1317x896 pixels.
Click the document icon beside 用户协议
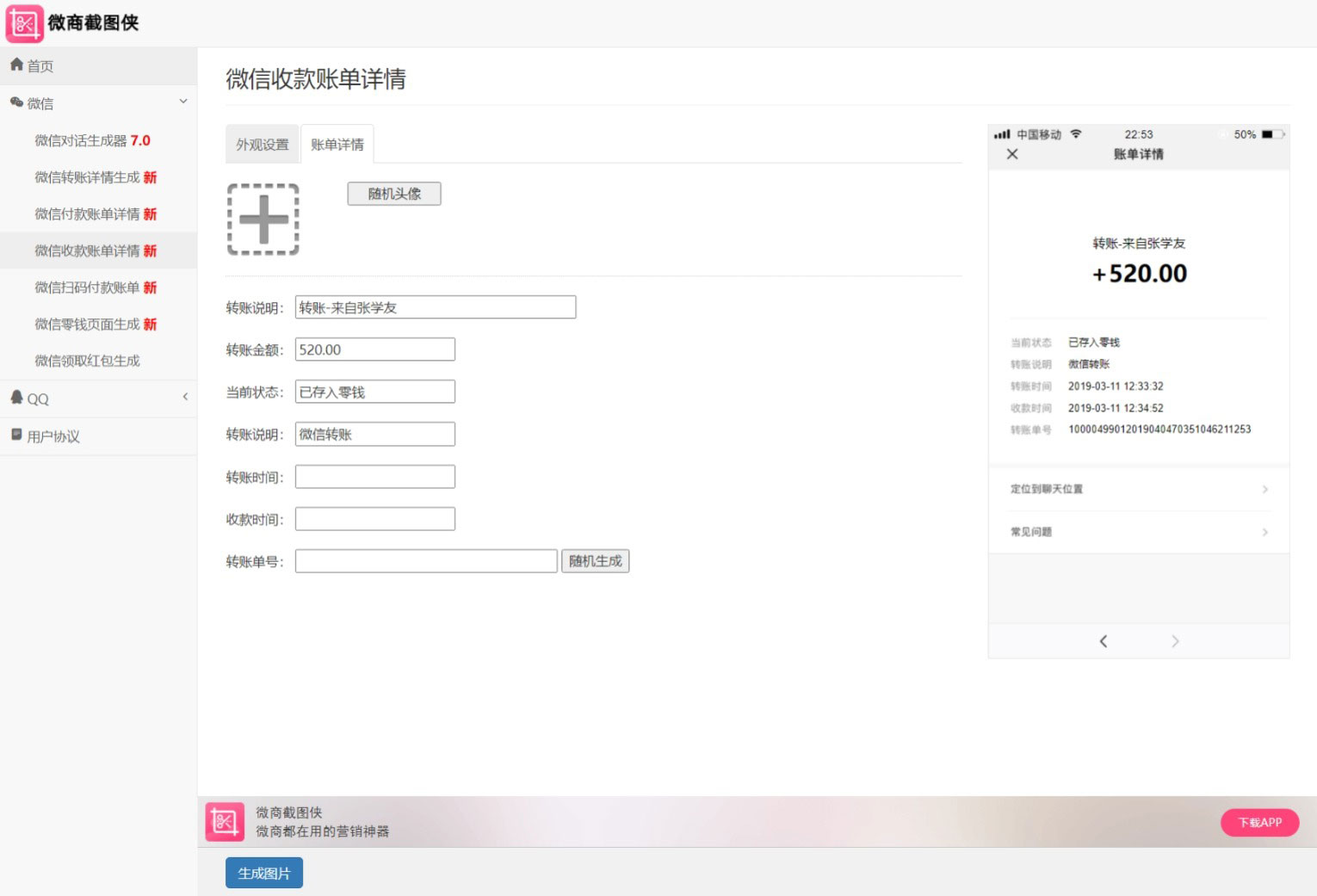(16, 435)
